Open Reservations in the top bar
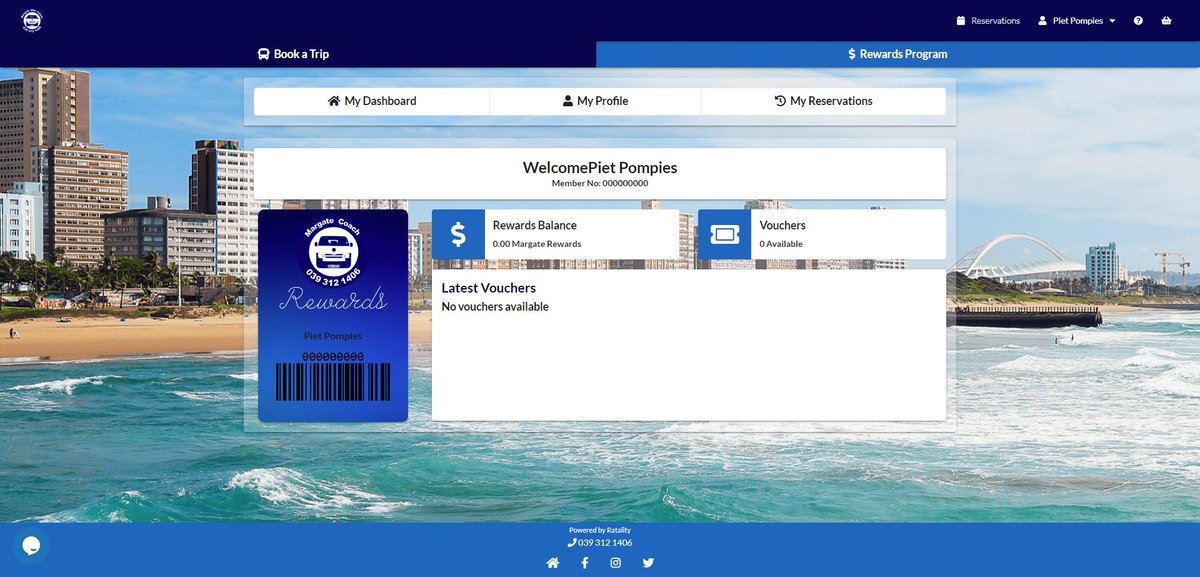The width and height of the screenshot is (1200, 577). coord(988,21)
